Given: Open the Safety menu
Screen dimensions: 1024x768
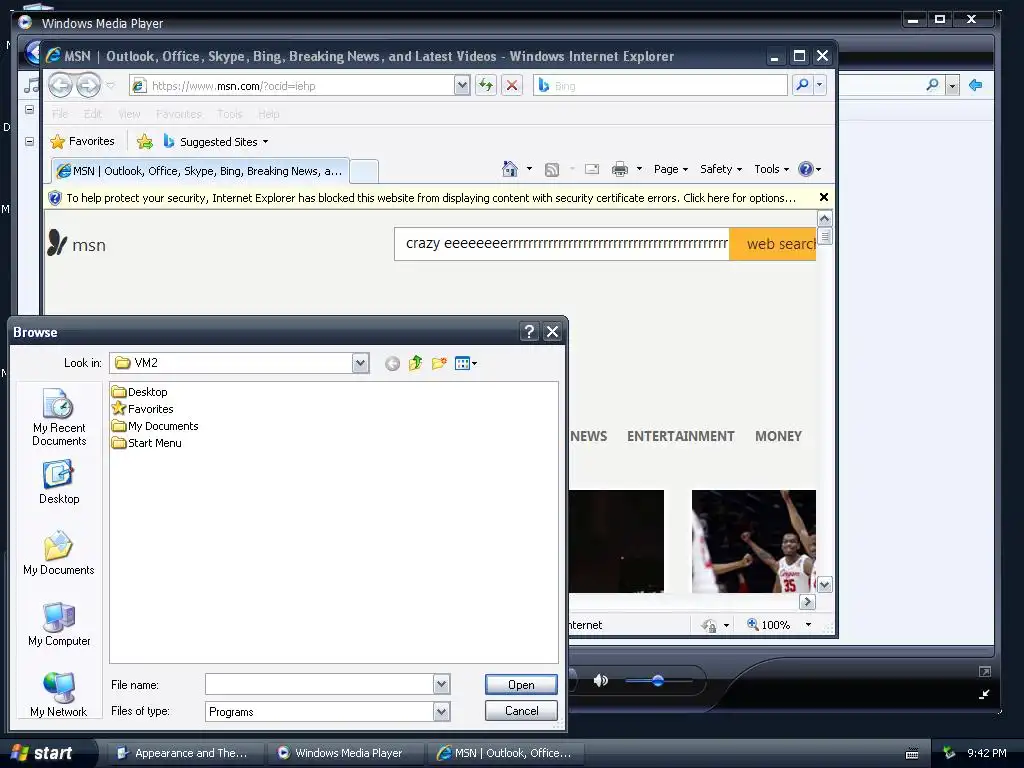Looking at the screenshot, I should (721, 169).
